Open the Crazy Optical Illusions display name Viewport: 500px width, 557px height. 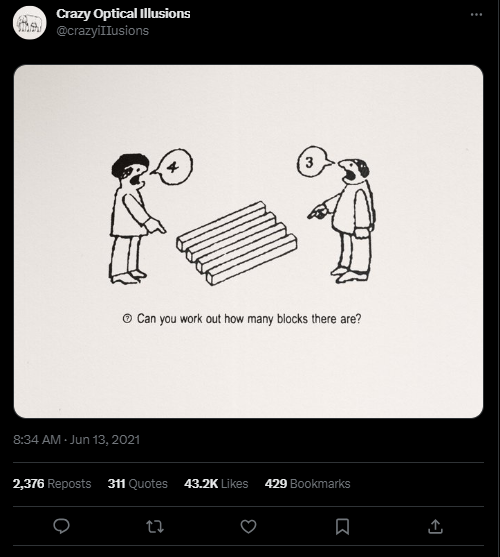coord(123,13)
